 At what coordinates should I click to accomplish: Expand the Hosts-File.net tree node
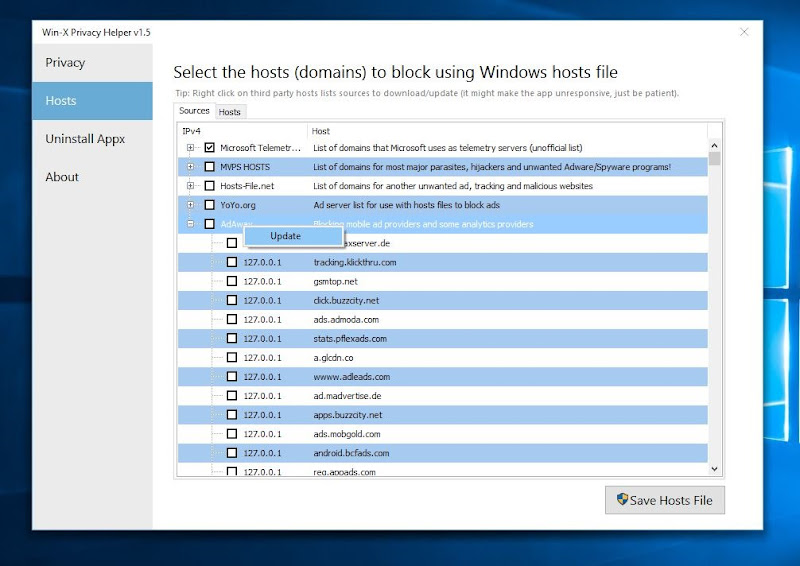pyautogui.click(x=190, y=186)
